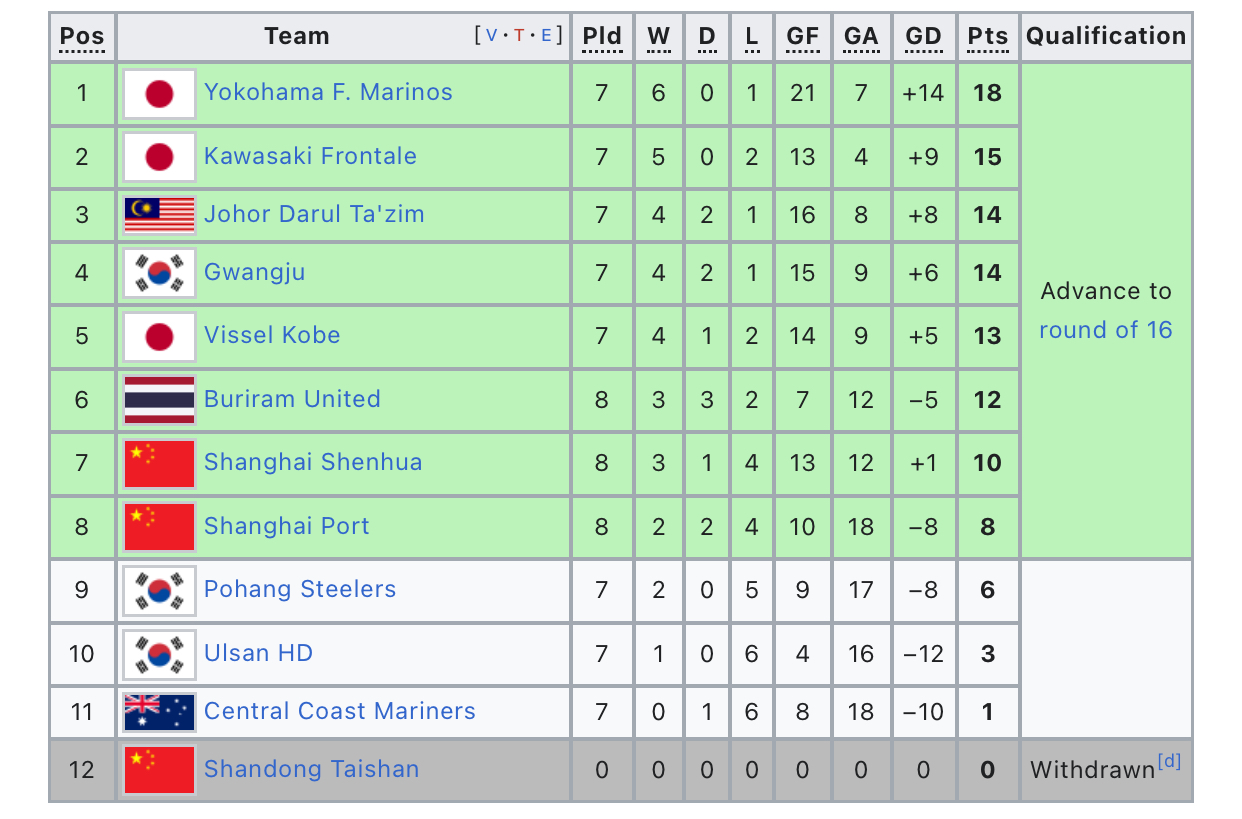The image size is (1242, 819).
Task: Click the China flag next to Shandong Taishan
Action: (159, 770)
